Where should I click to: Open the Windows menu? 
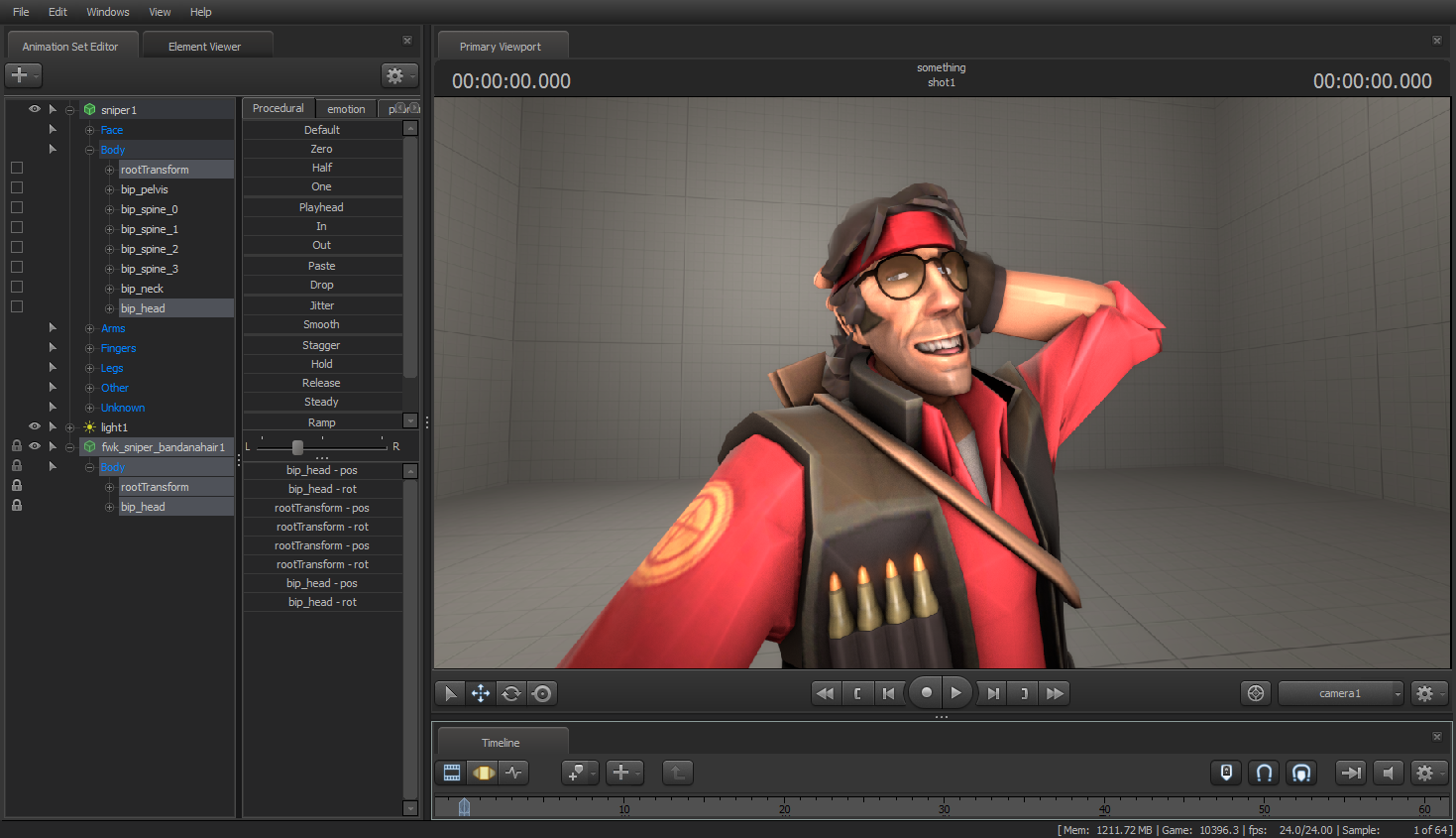108,12
